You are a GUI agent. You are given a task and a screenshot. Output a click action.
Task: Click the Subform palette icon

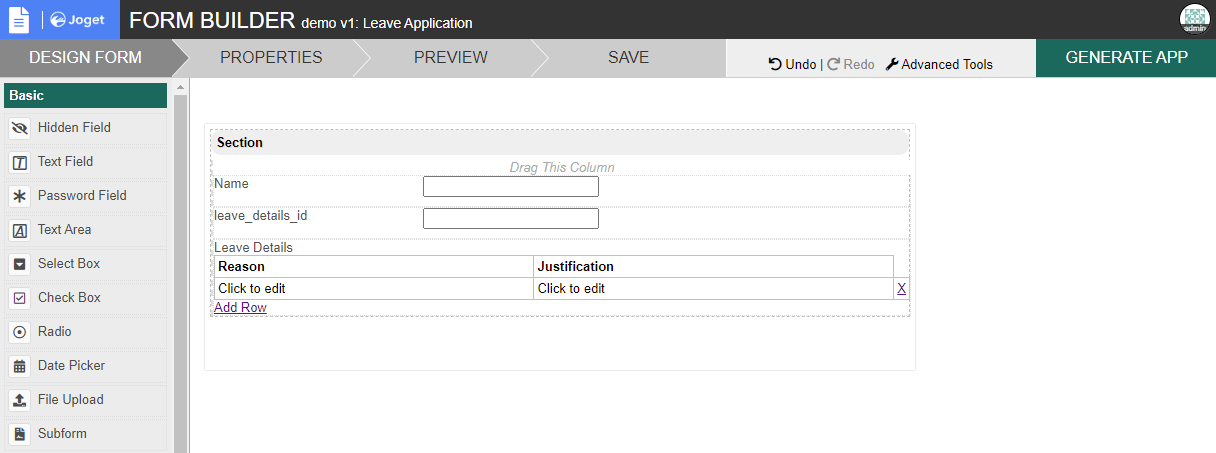point(19,434)
